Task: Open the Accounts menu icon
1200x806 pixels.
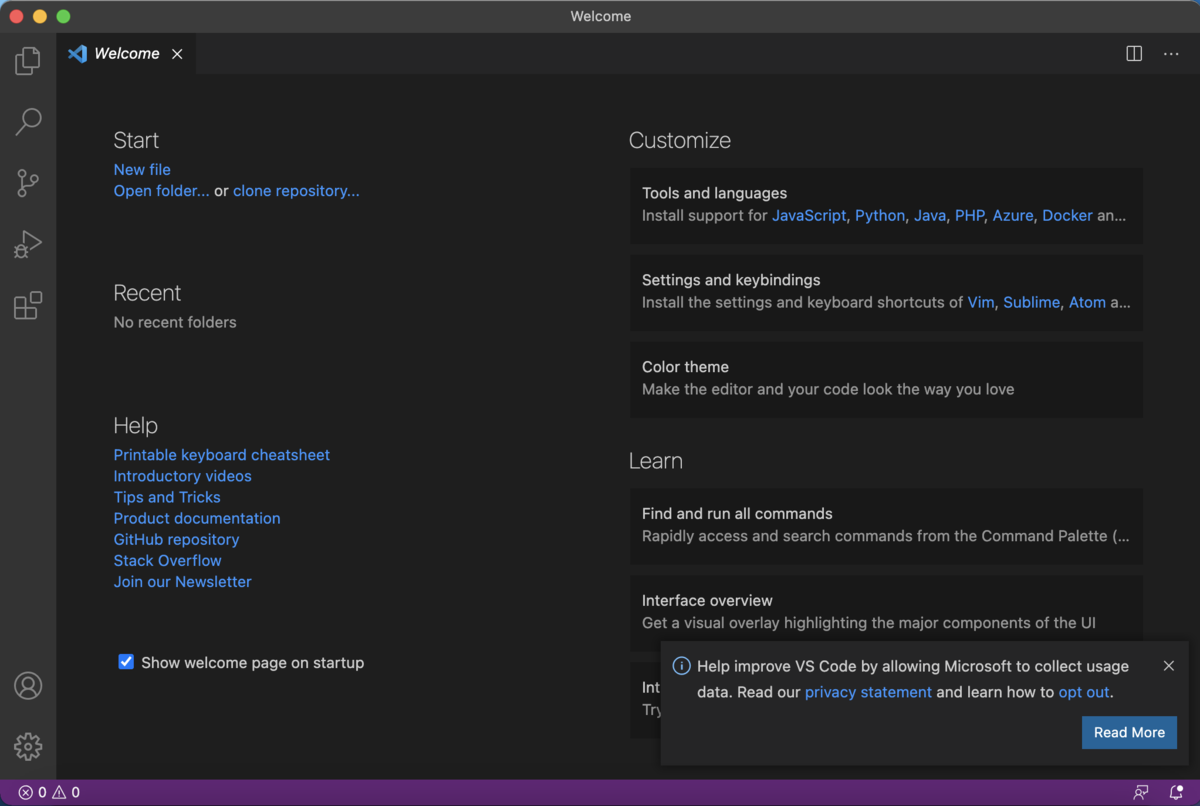Action: pyautogui.click(x=28, y=686)
